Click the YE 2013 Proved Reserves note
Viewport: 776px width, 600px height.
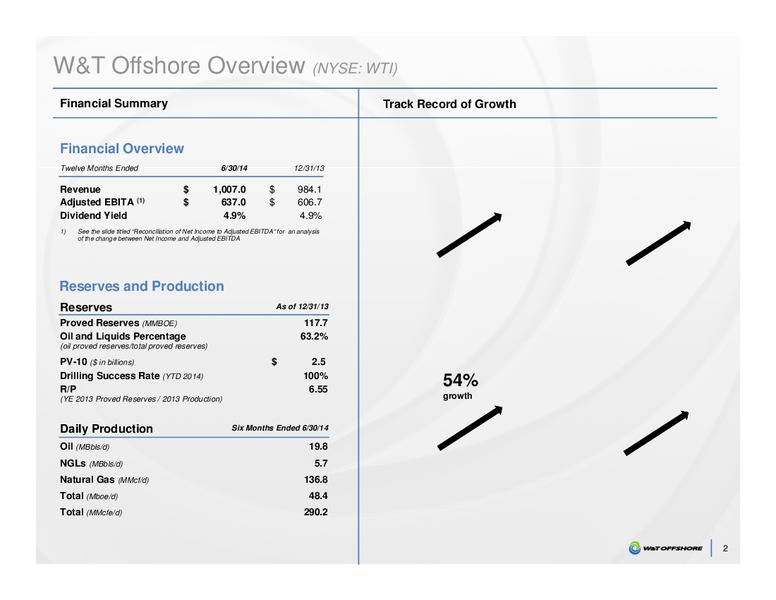(141, 399)
